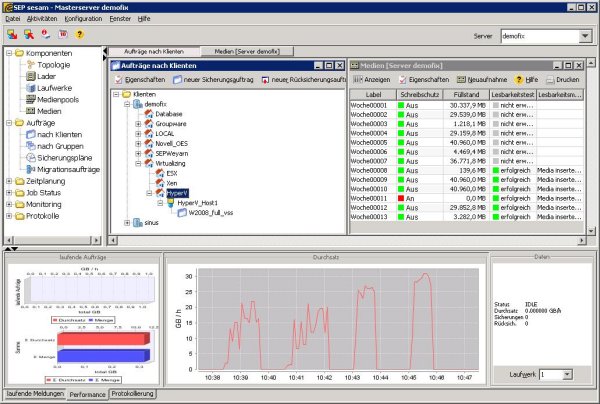Select the Woche00011 media row
The image size is (600, 404).
467,198
